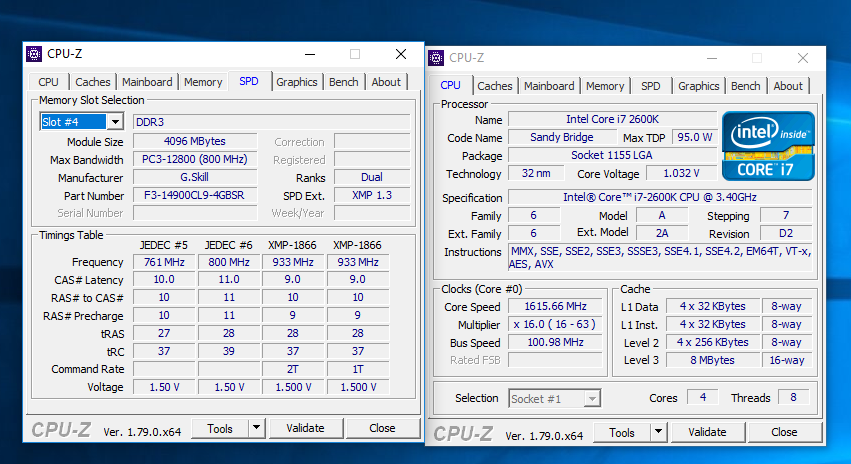Open Mainboard tab in right window
Screen dimensions: 851x464
(x=549, y=86)
